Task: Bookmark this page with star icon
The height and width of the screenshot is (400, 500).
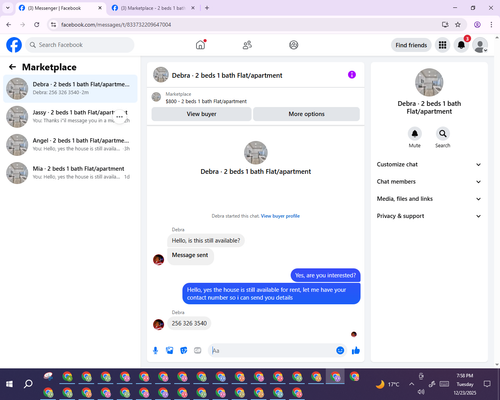Action: point(458,25)
